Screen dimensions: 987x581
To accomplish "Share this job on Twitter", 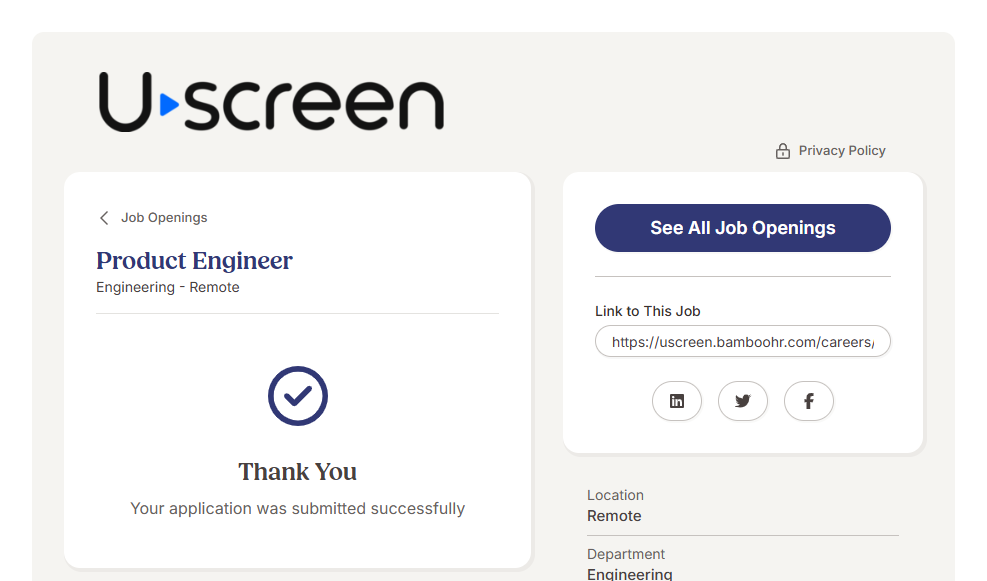I will [743, 401].
